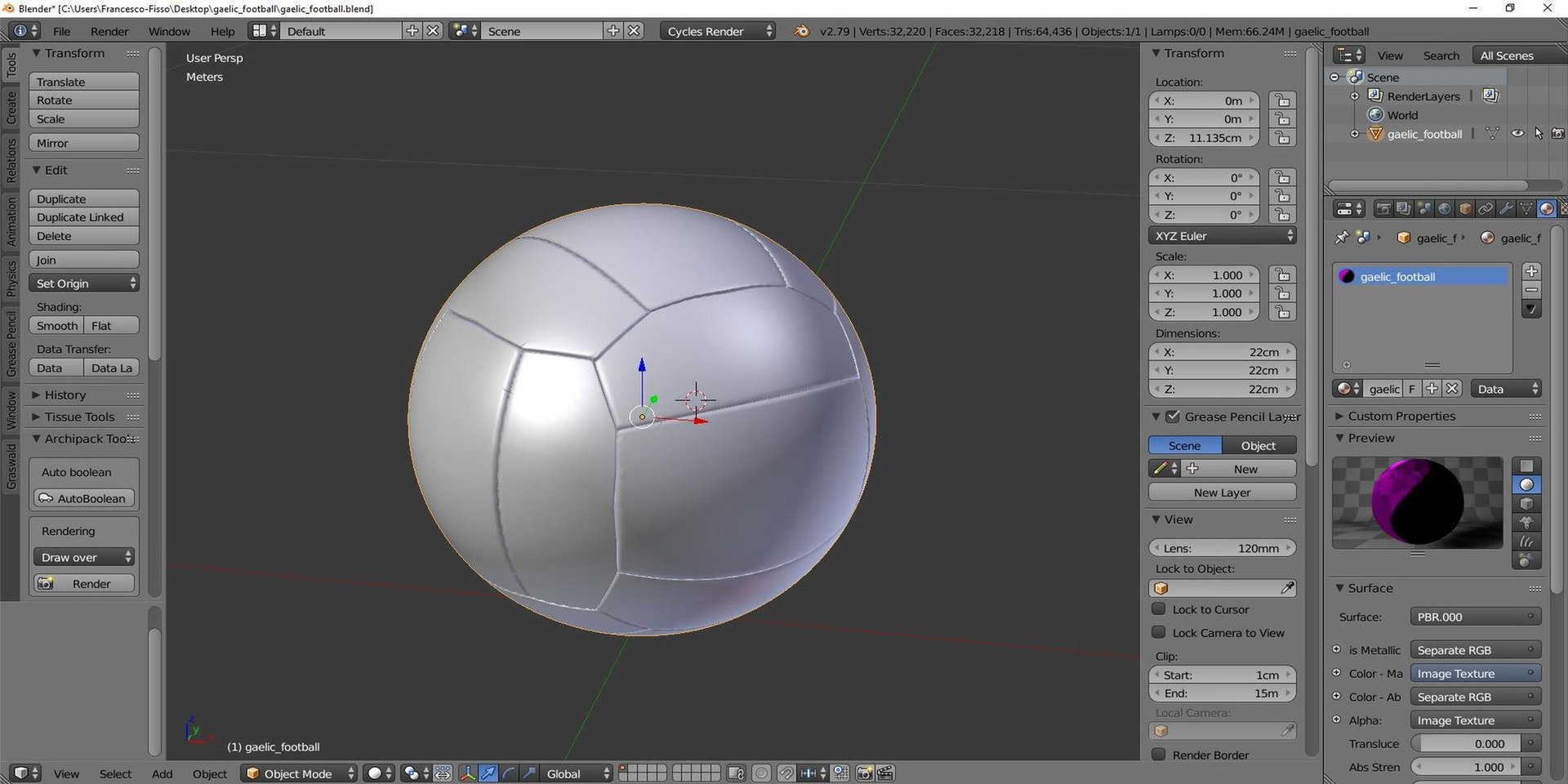Open the File menu
This screenshot has height=784, width=1568.
click(x=61, y=31)
